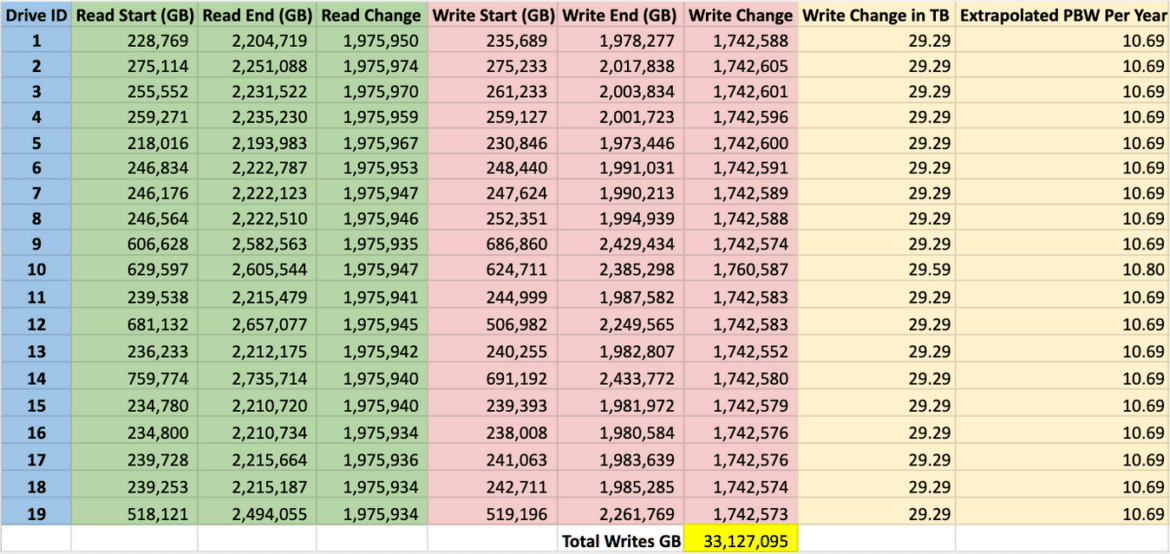
Task: Click the 10.80 Extrapolated PBW cell
Action: pyautogui.click(x=1062, y=268)
